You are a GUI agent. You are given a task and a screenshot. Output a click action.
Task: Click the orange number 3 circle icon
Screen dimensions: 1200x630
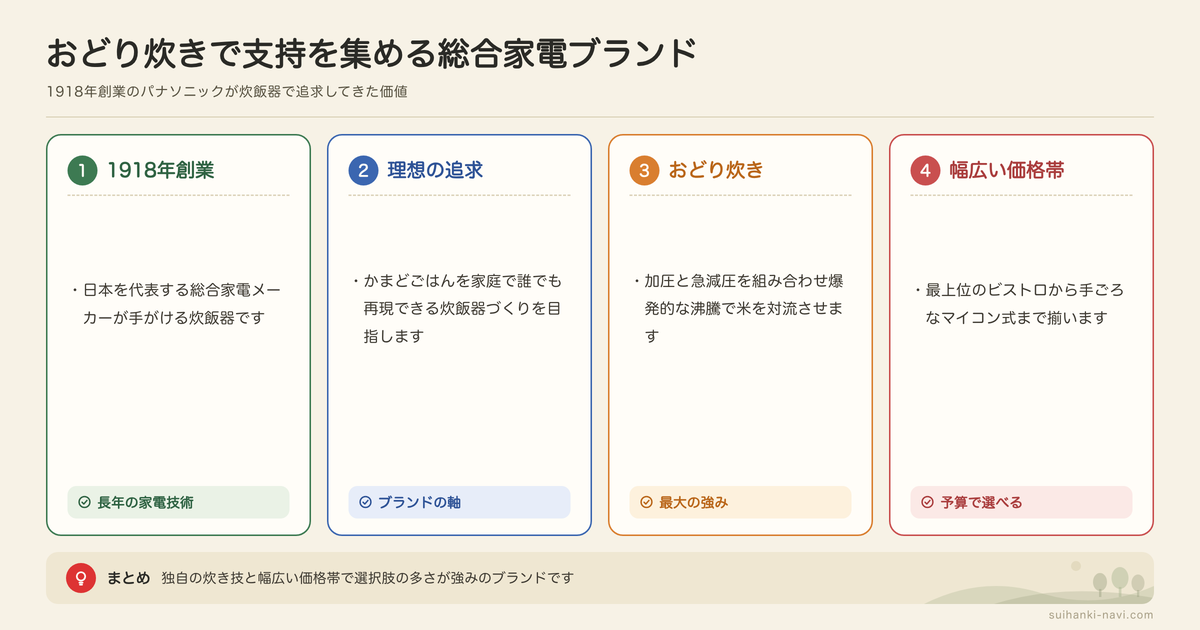[644, 170]
